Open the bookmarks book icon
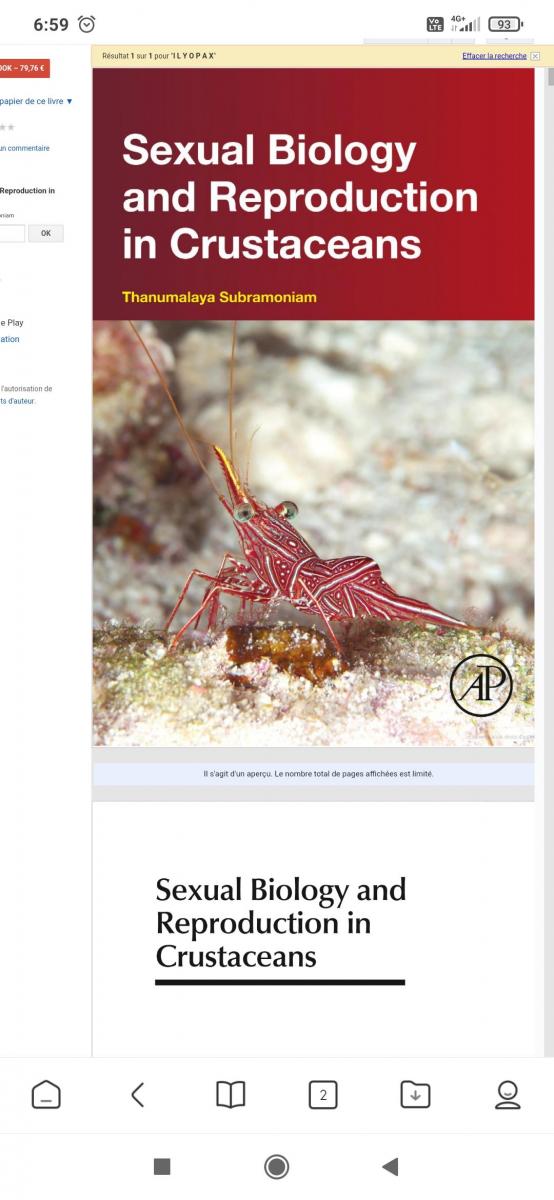The height and width of the screenshot is (1200, 554). (x=231, y=1095)
